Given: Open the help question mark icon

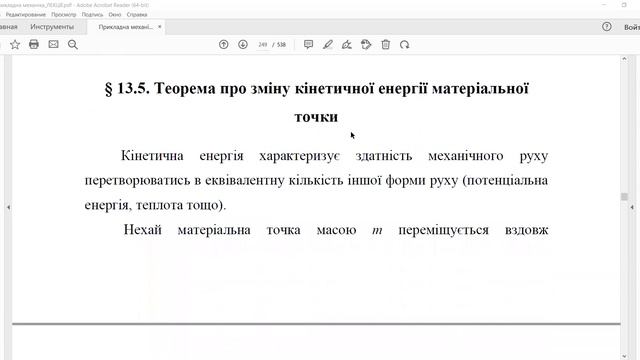Looking at the screenshot, I should [x=607, y=27].
